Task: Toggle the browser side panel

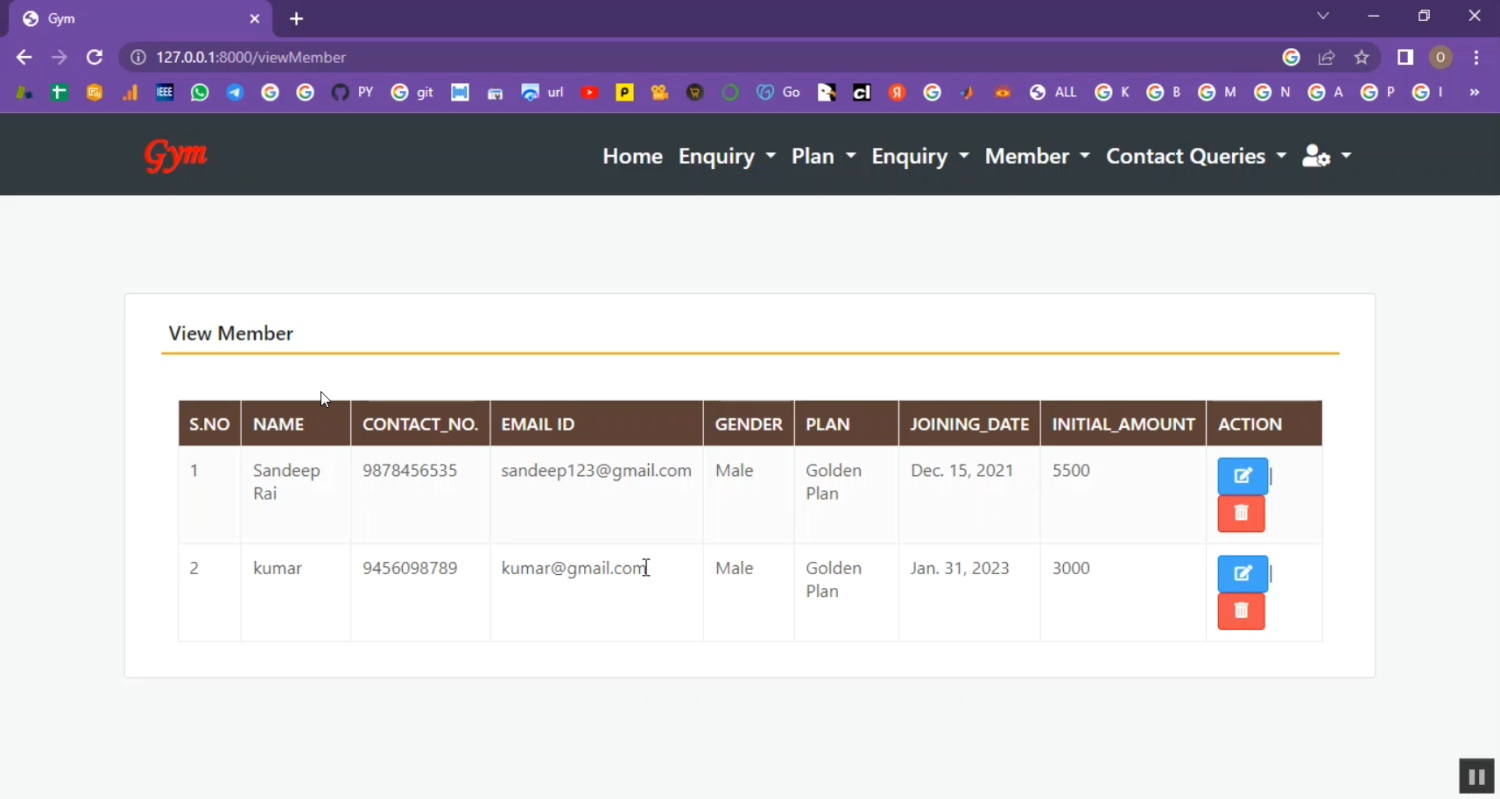Action: pyautogui.click(x=1405, y=58)
